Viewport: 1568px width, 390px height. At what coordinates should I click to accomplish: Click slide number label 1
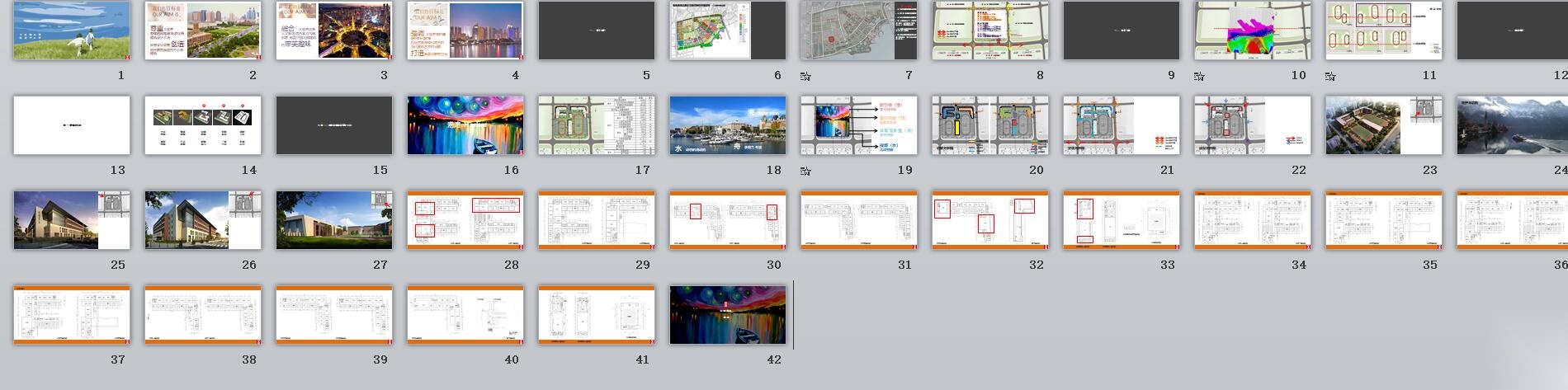point(121,75)
